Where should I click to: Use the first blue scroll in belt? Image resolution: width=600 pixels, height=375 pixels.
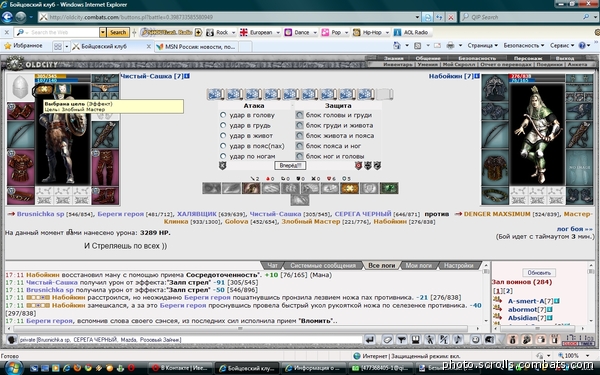point(215,94)
